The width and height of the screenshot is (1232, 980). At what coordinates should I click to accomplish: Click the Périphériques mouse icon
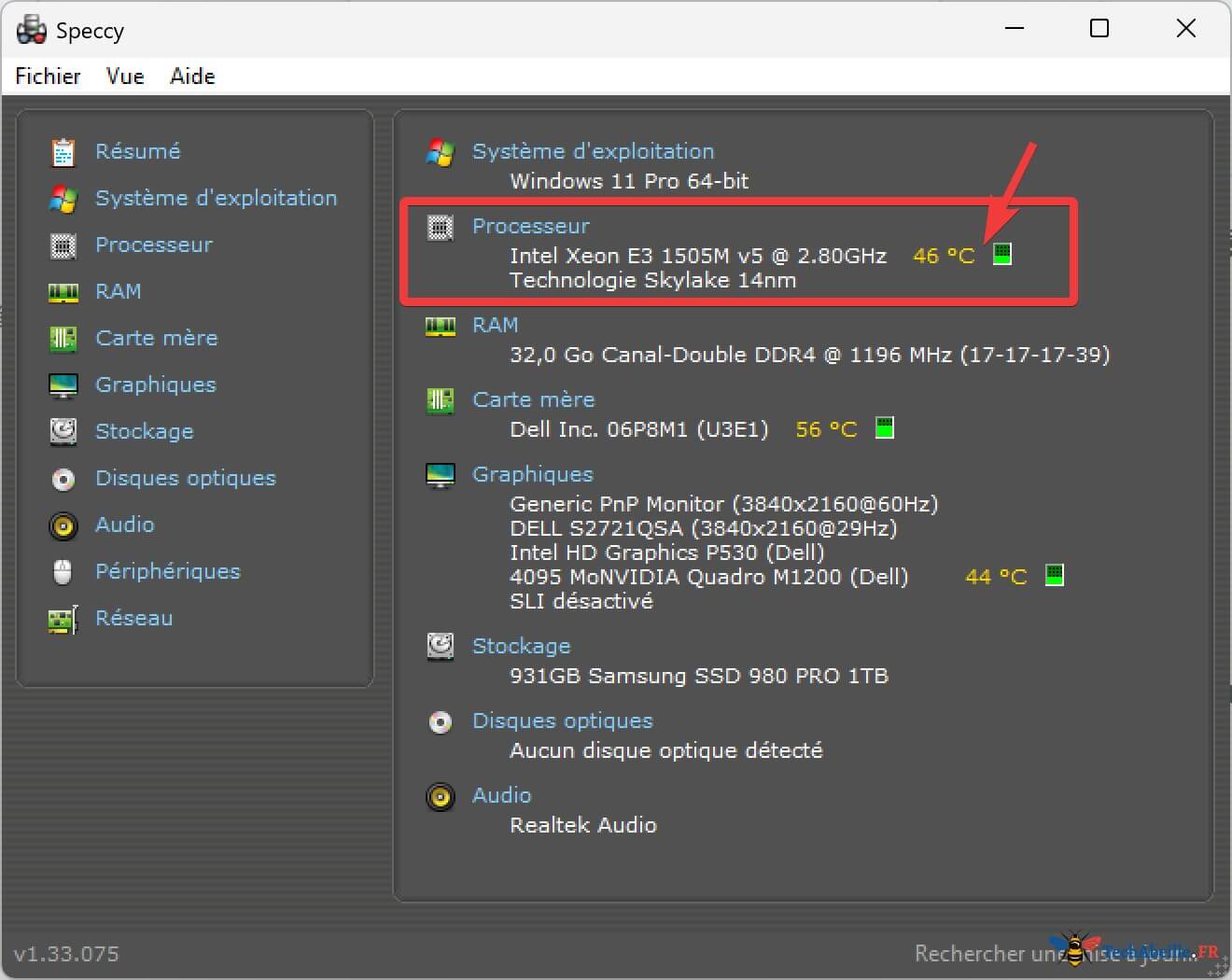(63, 572)
